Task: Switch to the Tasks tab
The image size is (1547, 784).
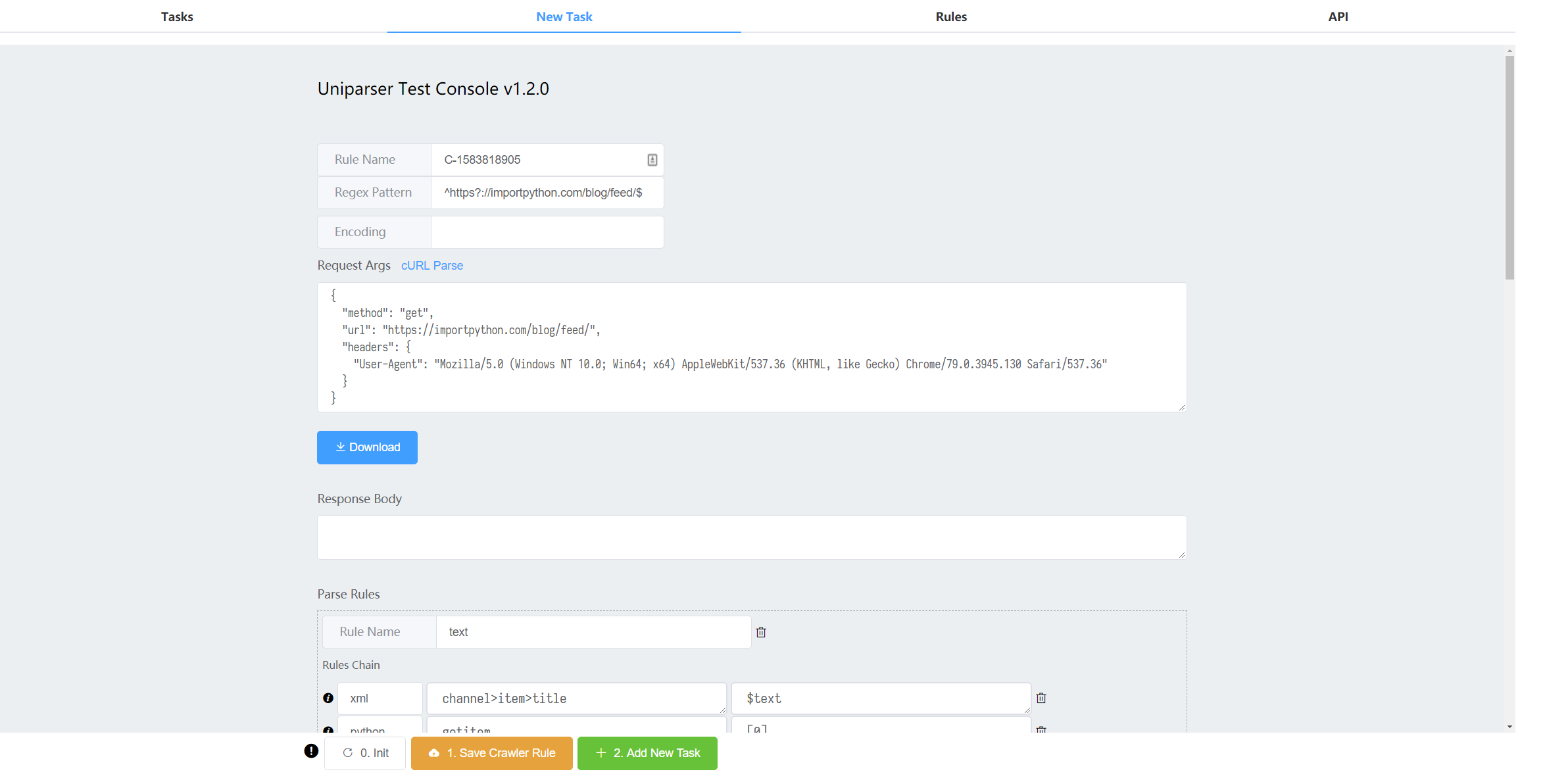Action: pyautogui.click(x=177, y=16)
